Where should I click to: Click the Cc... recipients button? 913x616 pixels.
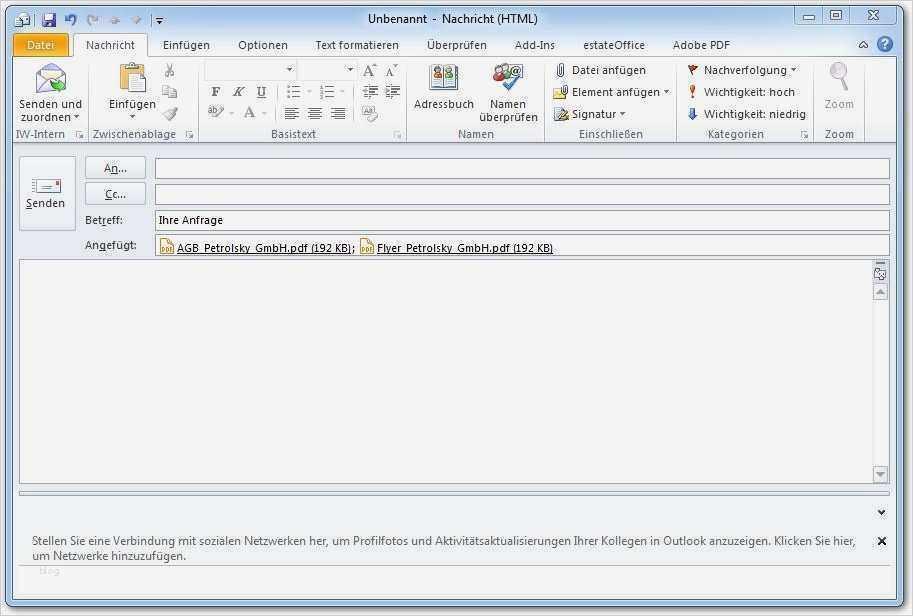115,194
